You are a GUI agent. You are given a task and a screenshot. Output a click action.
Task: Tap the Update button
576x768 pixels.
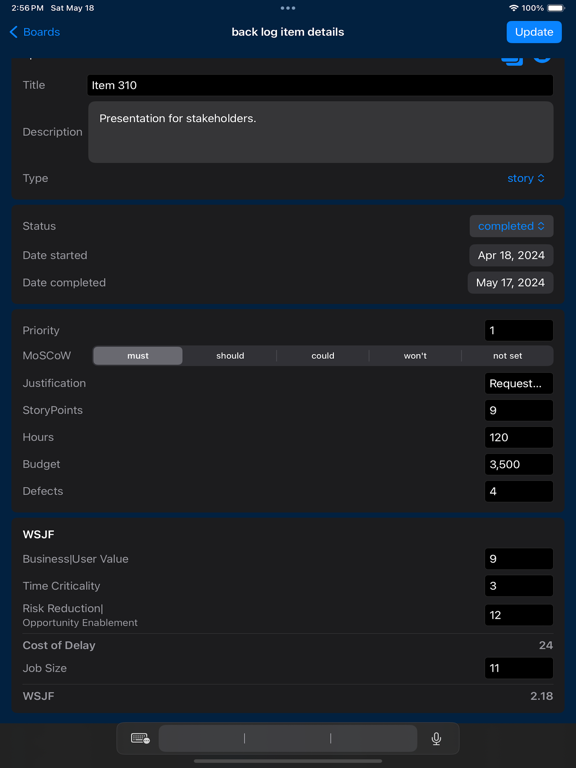coord(534,32)
